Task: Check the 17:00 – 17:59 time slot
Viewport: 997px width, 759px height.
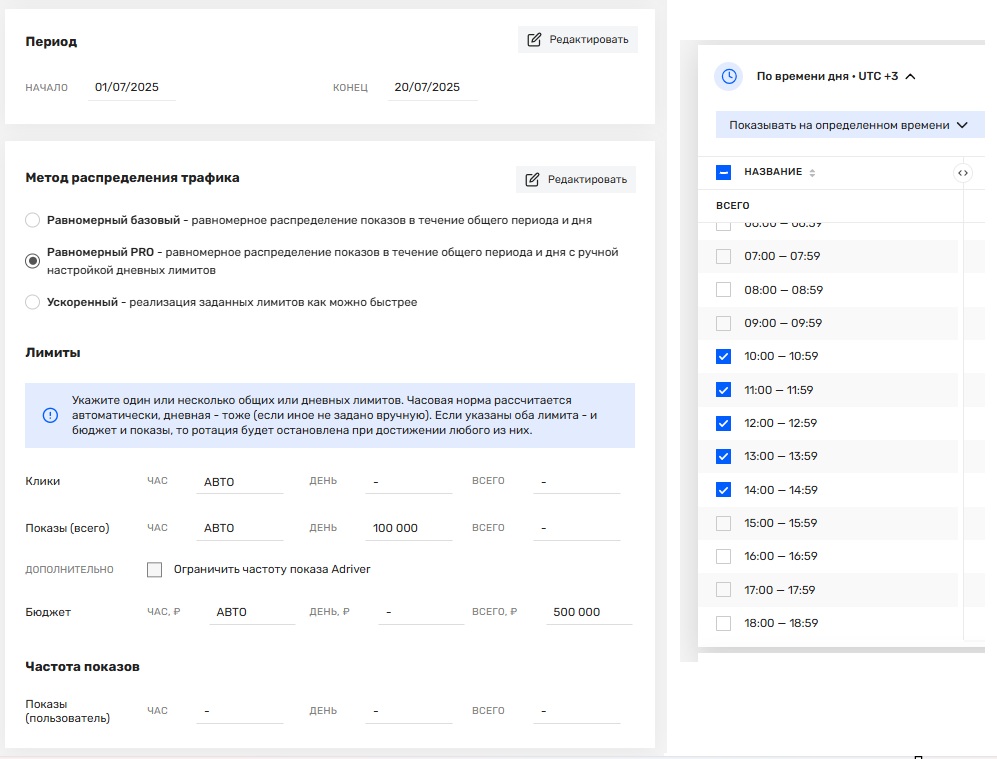Action: coord(723,590)
